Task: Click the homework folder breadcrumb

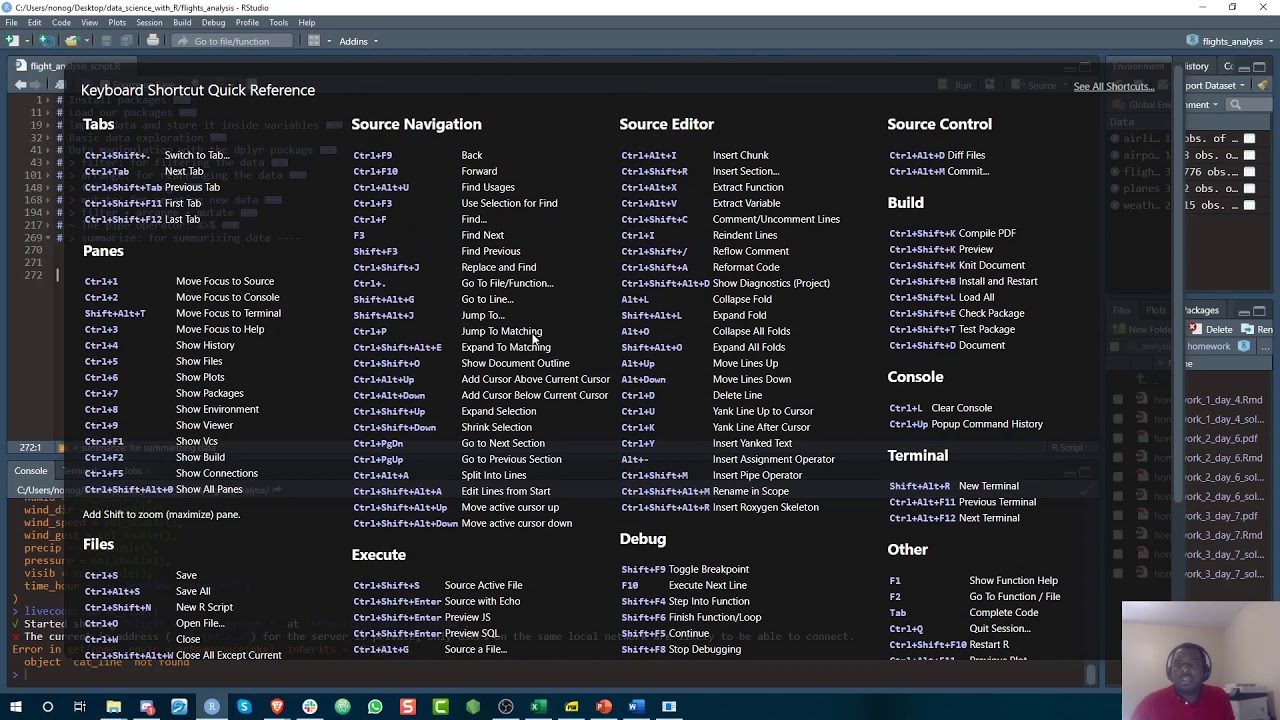Action: 1209,346
